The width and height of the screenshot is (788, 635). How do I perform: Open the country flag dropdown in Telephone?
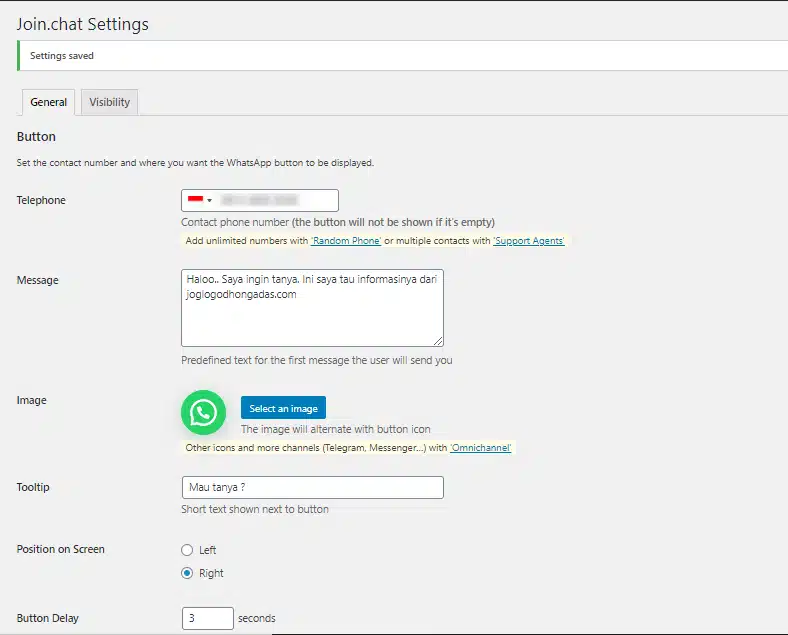(200, 200)
